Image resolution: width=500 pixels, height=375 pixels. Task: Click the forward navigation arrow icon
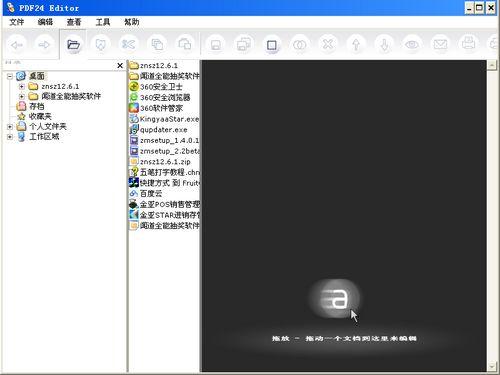coord(44,45)
